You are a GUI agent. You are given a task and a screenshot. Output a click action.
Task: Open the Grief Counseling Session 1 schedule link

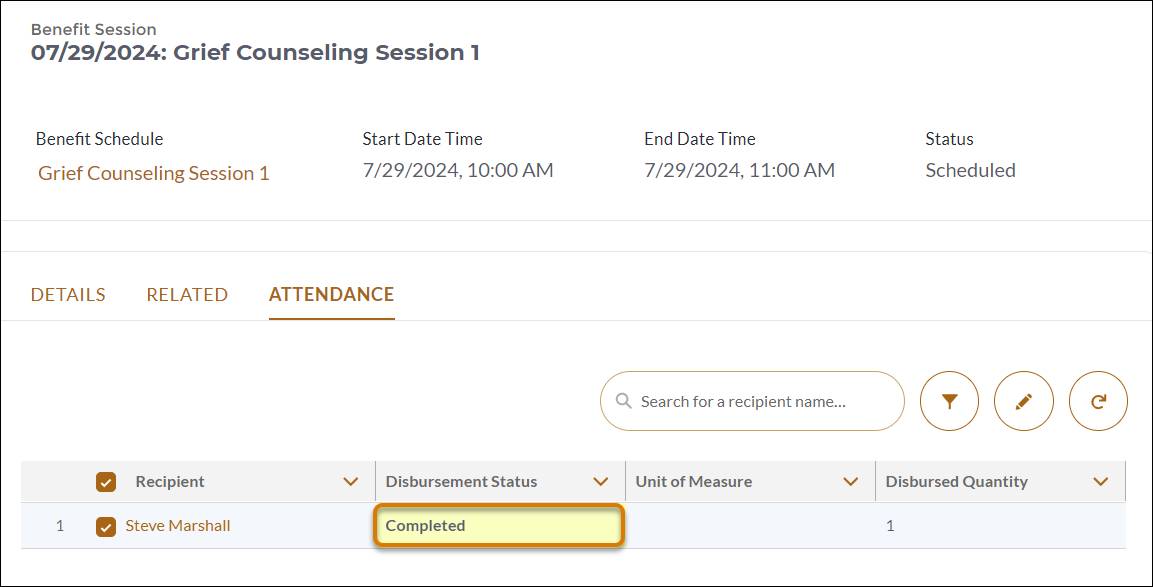click(152, 173)
